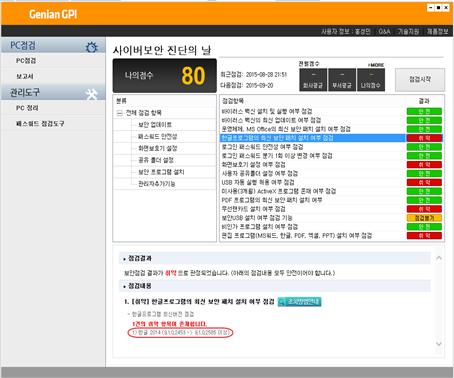The width and height of the screenshot is (454, 378).
Task: Start the check with 점검시작 button
Action: (x=420, y=80)
